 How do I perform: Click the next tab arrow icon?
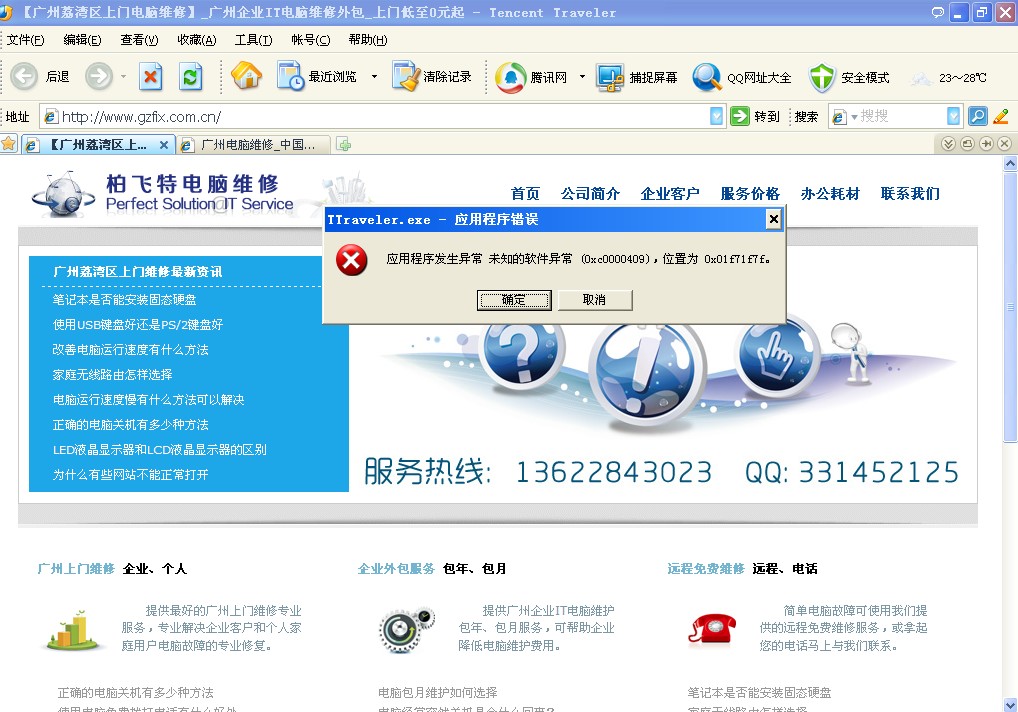[x=986, y=144]
